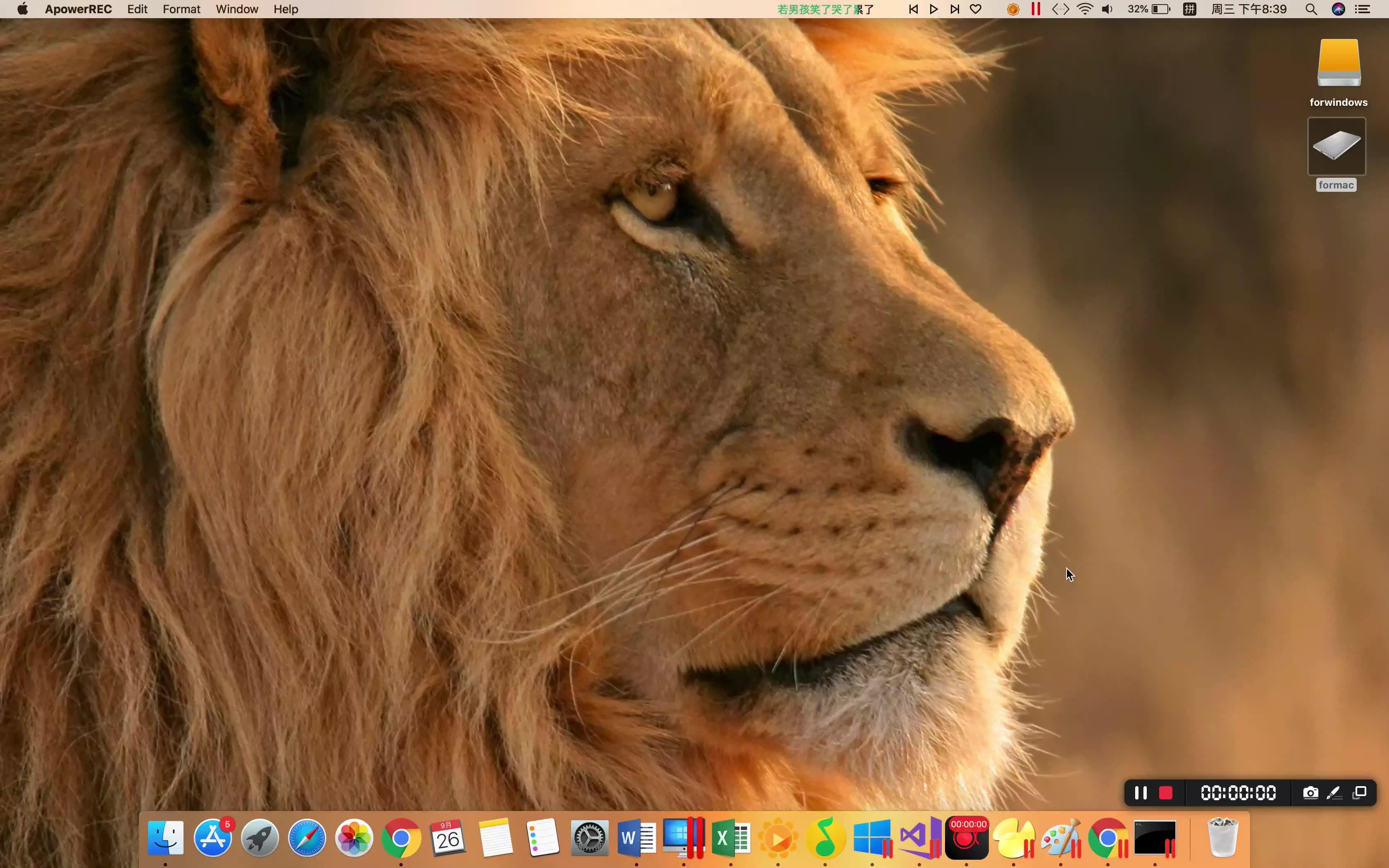Image resolution: width=1389 pixels, height=868 pixels.
Task: Open the screenshot capture icon in recorder
Action: point(1308,792)
